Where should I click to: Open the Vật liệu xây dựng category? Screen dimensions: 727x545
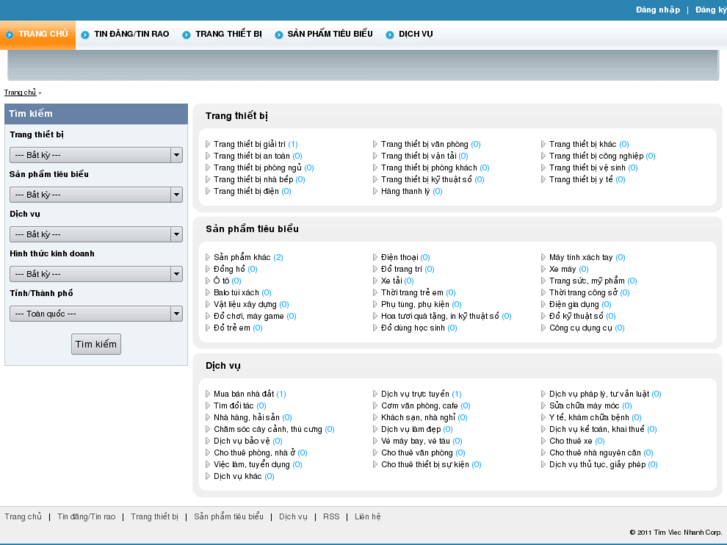click(245, 304)
